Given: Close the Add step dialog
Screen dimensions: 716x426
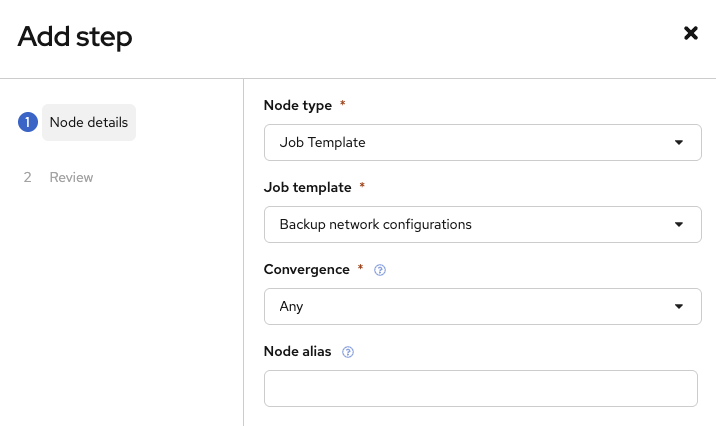Looking at the screenshot, I should click(690, 33).
